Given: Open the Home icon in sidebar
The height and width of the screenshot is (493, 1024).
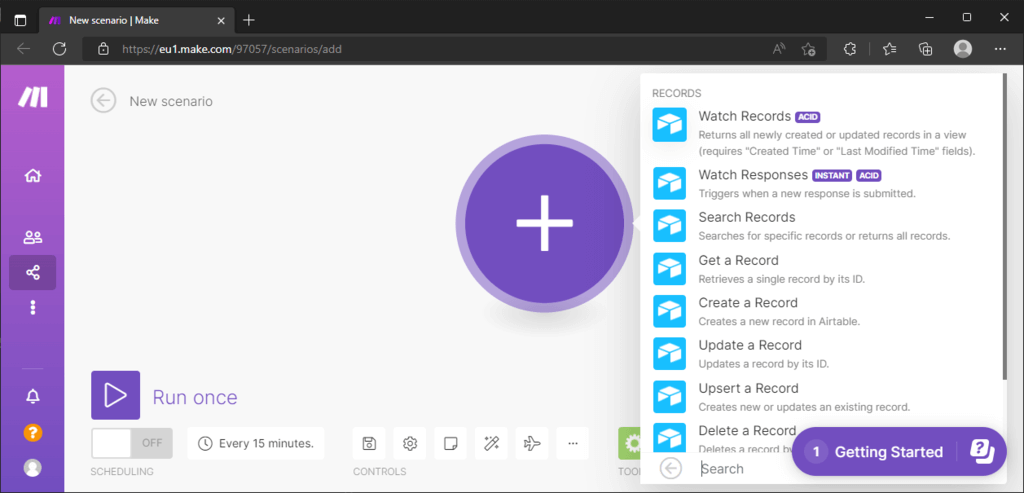Looking at the screenshot, I should pos(33,176).
